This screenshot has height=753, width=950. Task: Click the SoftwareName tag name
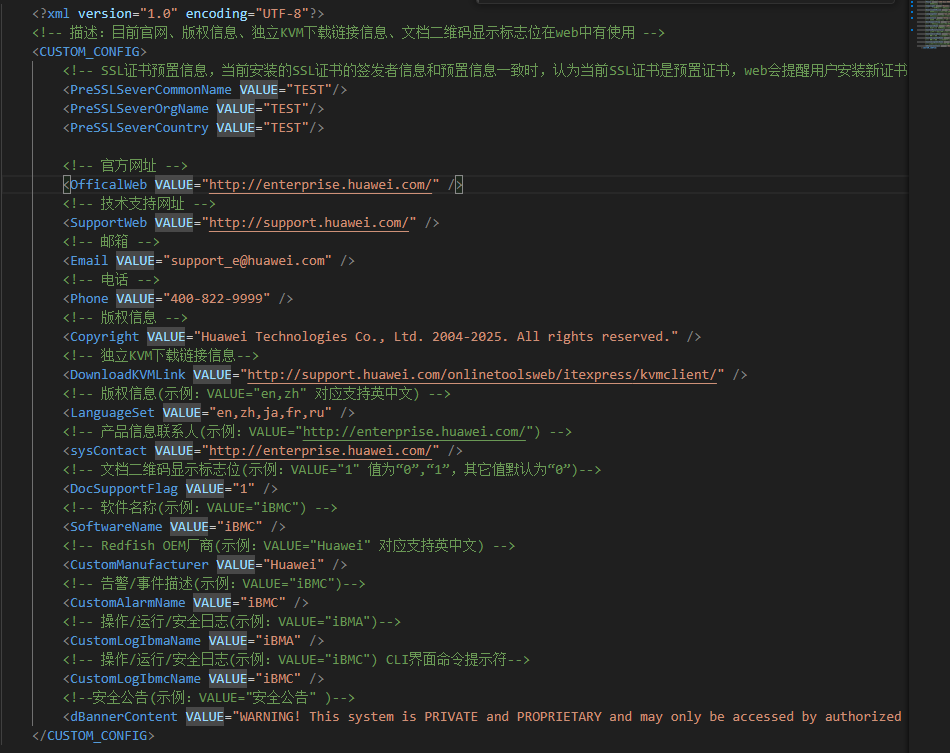tap(116, 527)
